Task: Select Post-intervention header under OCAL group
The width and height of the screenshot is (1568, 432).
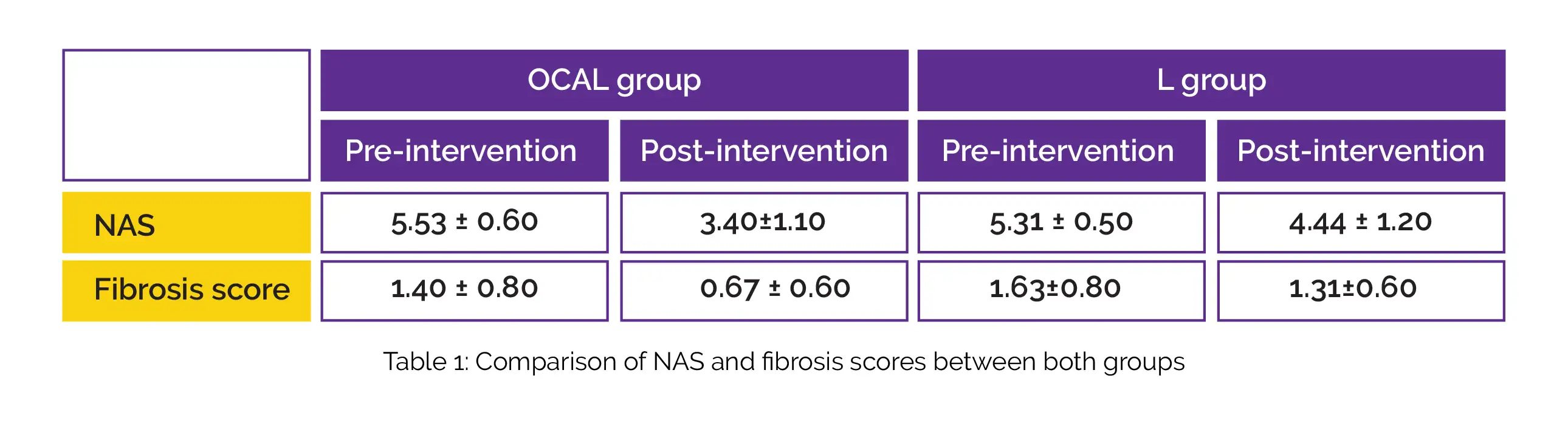Action: click(763, 150)
